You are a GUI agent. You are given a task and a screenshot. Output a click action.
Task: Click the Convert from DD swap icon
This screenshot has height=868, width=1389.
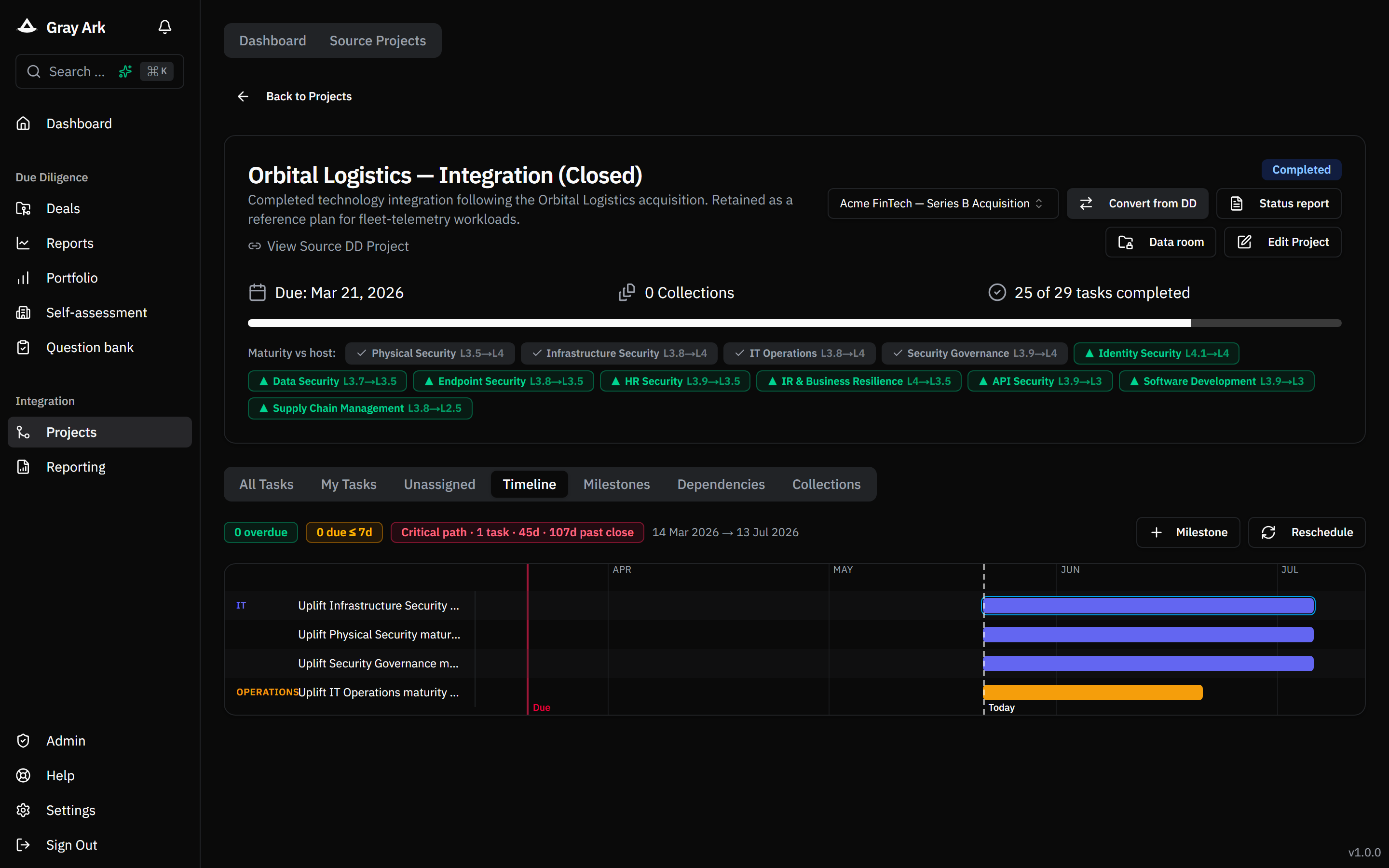tap(1086, 203)
